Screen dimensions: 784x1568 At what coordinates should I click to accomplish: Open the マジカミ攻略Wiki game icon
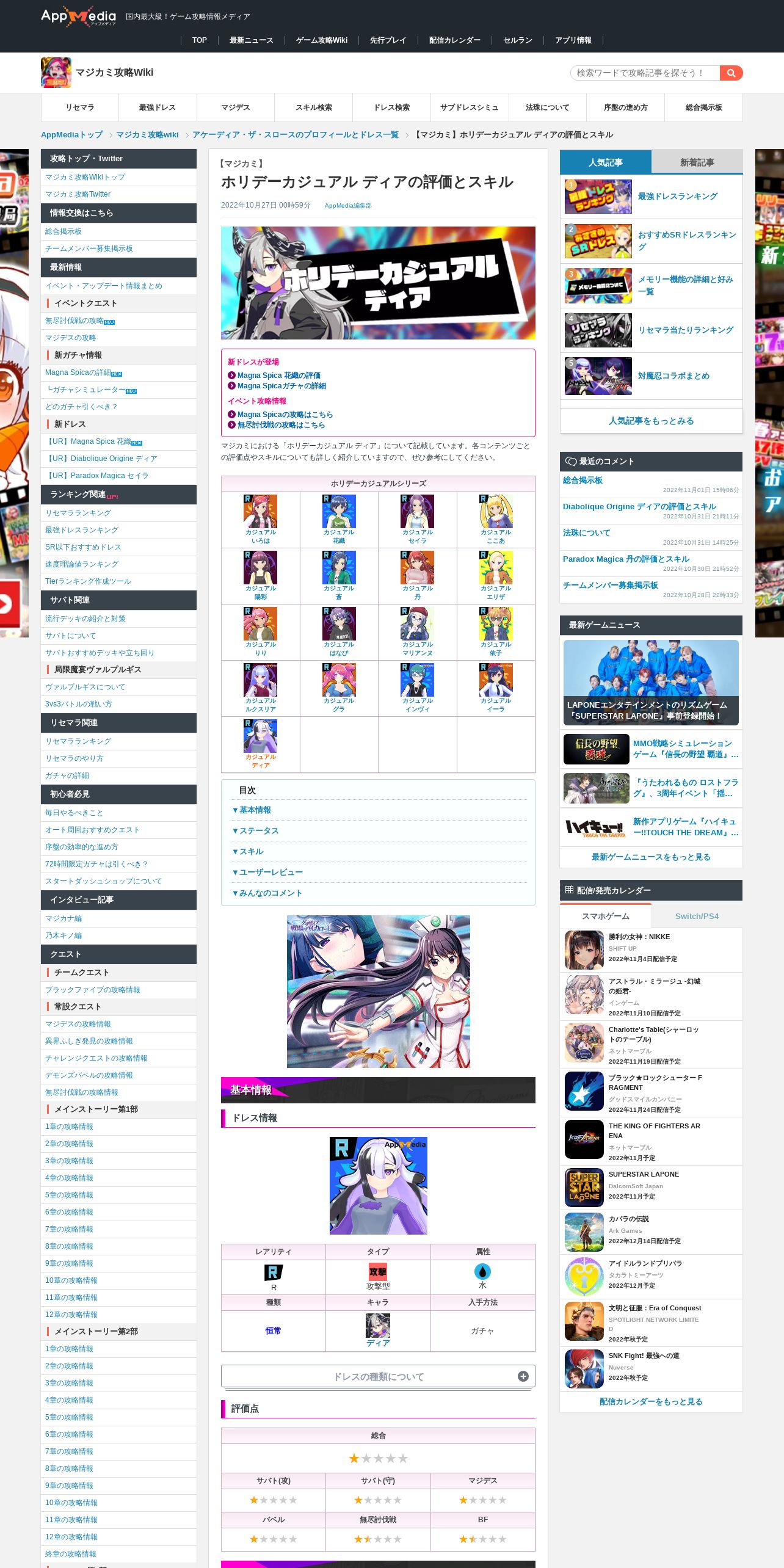click(x=56, y=73)
